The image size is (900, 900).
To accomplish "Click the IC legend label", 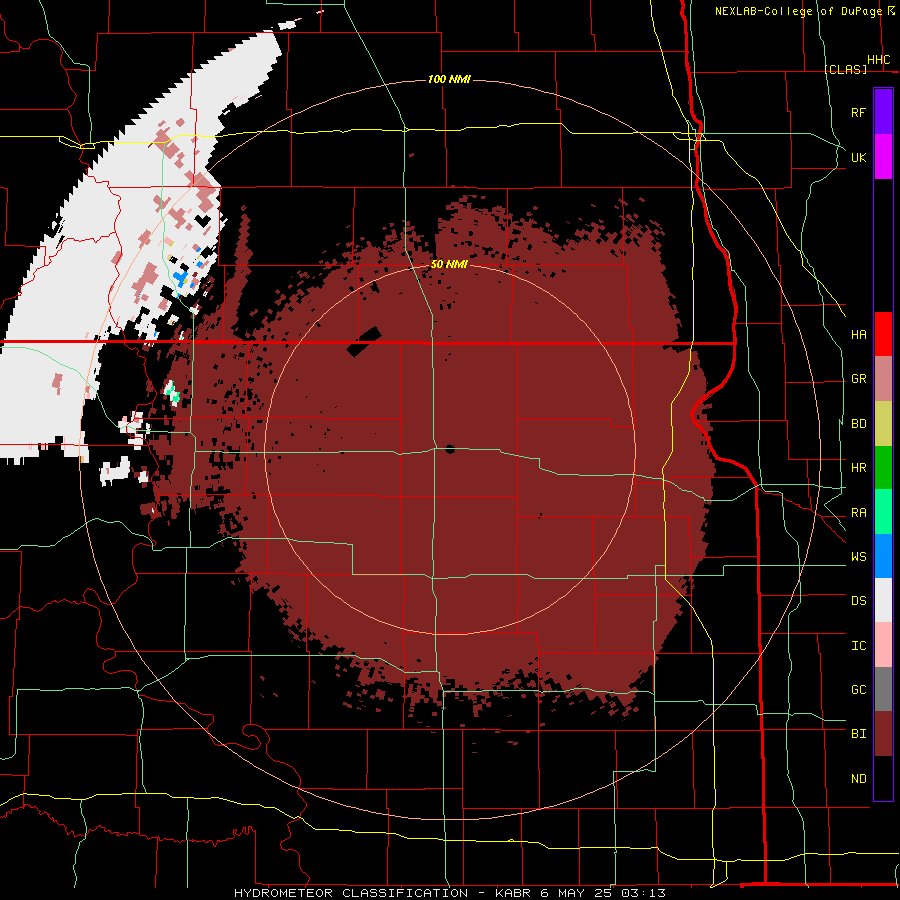I will click(859, 646).
